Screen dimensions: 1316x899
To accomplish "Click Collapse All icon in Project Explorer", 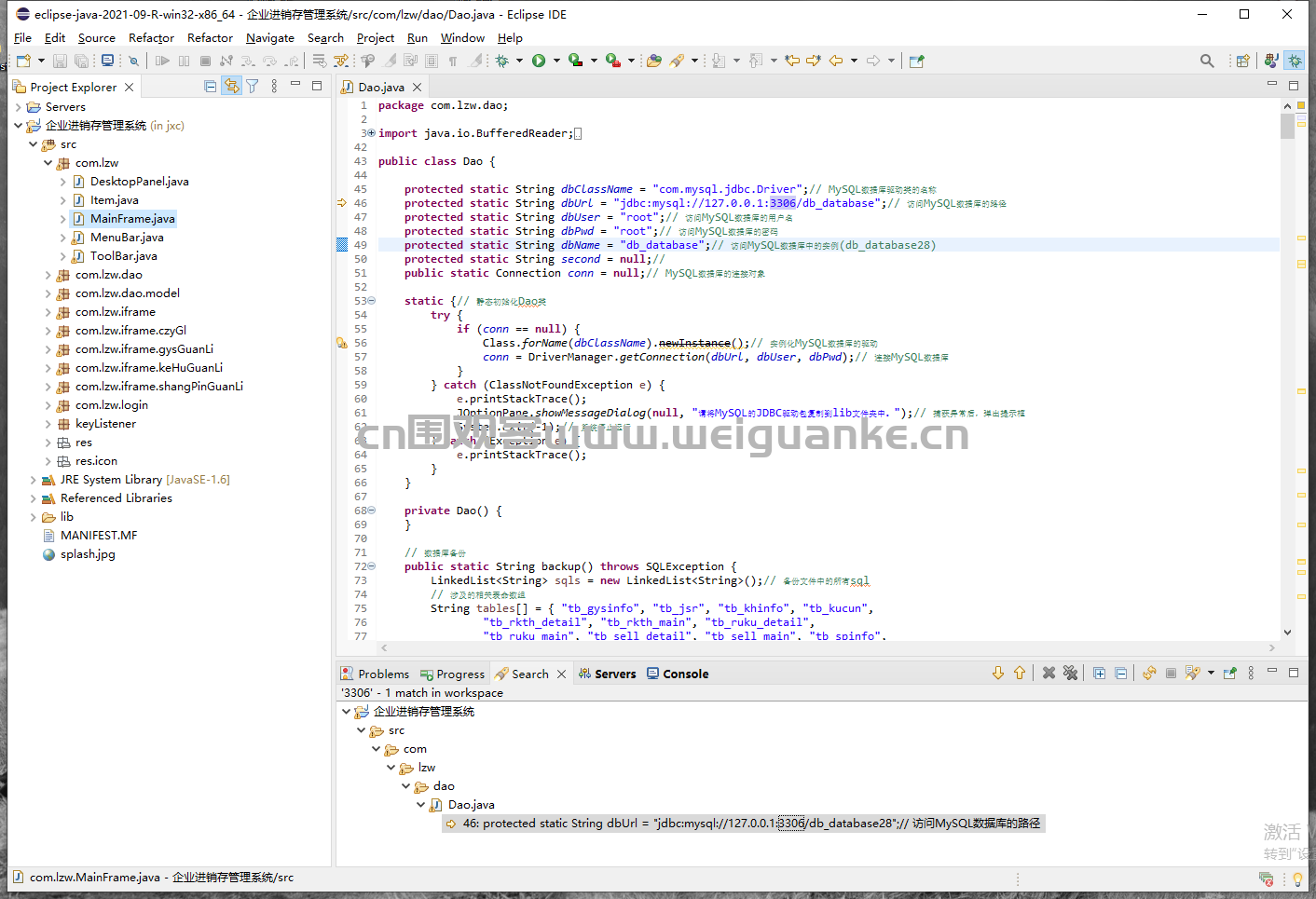I will coord(211,87).
